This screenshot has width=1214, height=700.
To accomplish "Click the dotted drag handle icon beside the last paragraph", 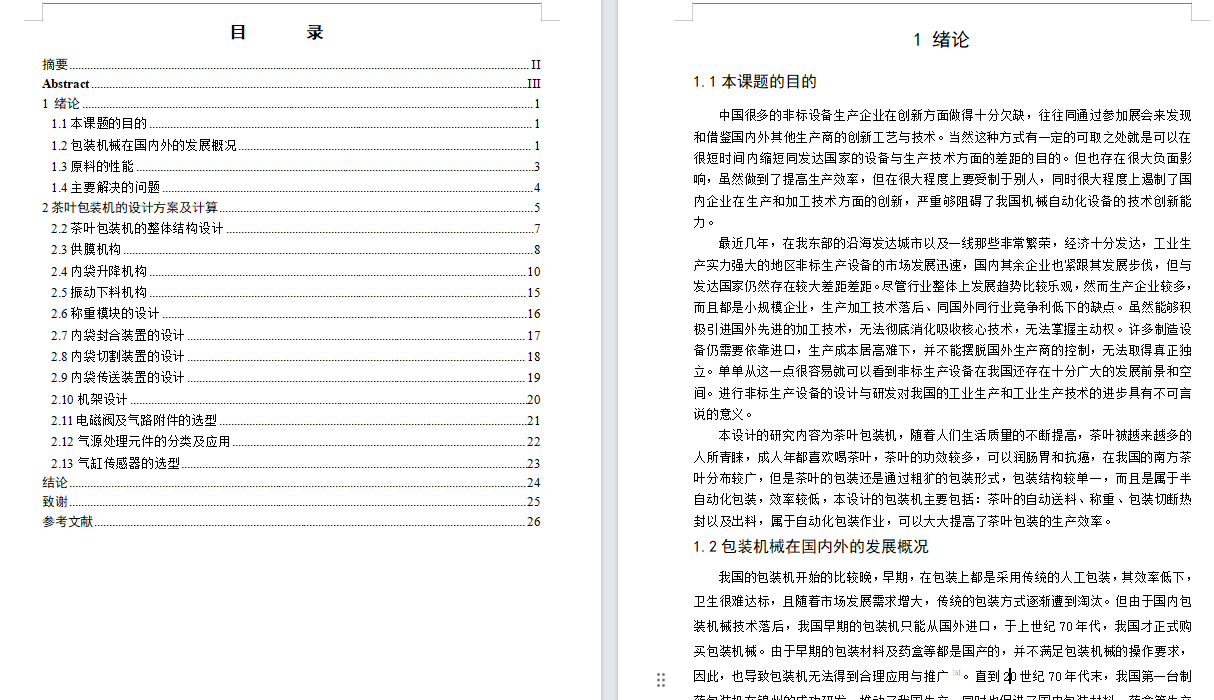I will [661, 680].
